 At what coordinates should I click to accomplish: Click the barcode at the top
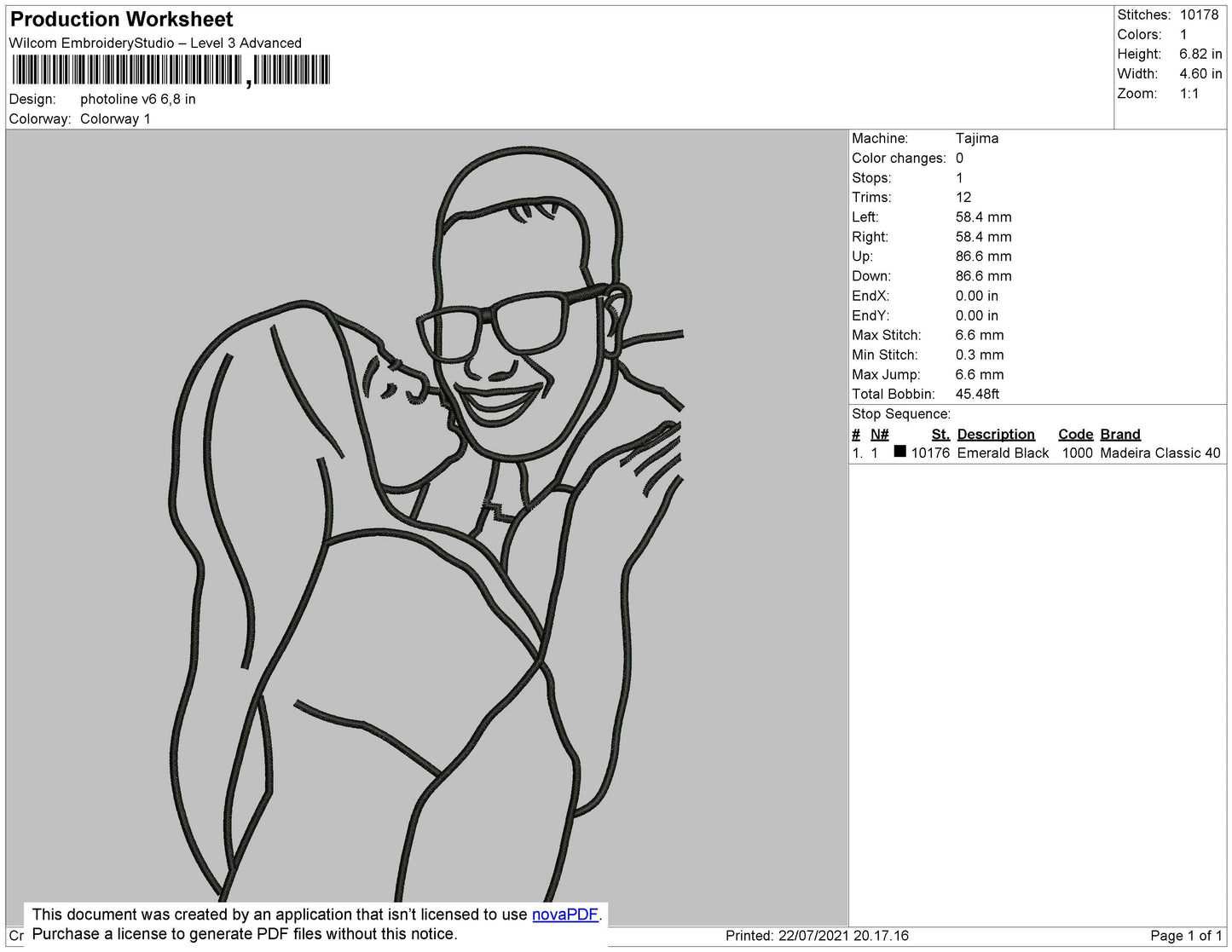pyautogui.click(x=170, y=71)
